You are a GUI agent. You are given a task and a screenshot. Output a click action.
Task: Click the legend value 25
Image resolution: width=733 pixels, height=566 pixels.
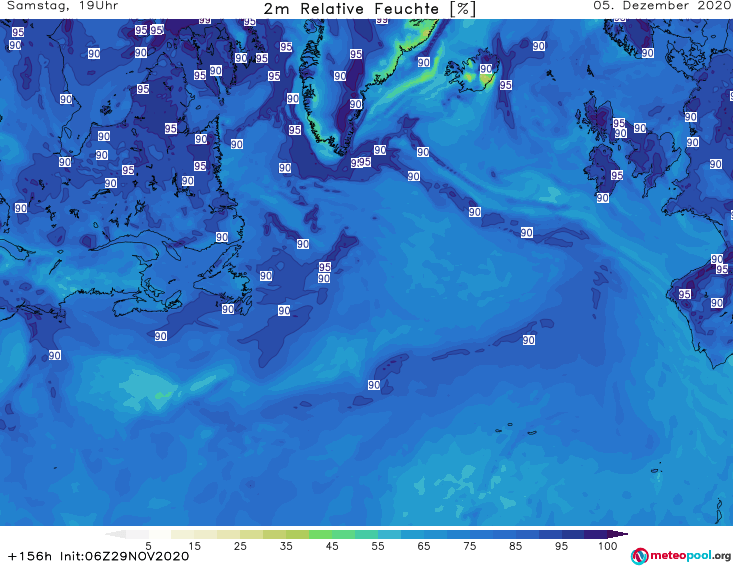point(240,546)
